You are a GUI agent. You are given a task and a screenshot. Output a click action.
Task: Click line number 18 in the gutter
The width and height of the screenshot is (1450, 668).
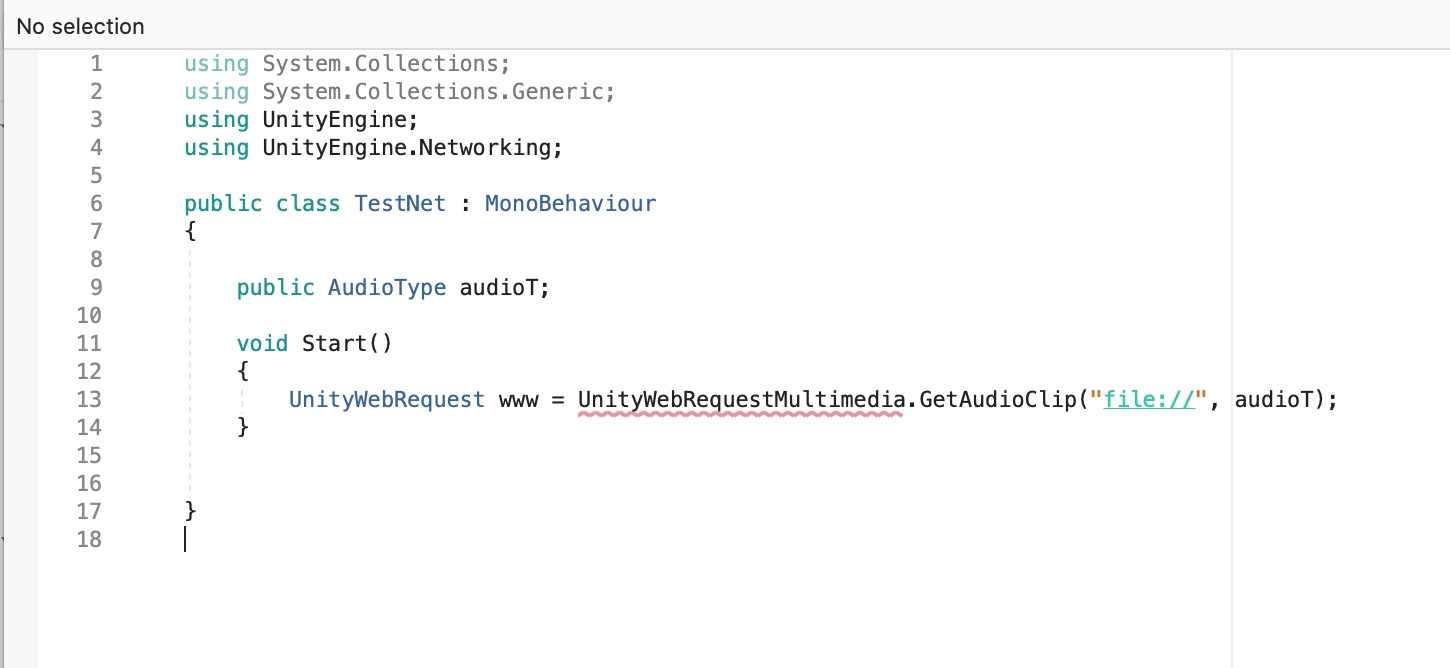pyautogui.click(x=89, y=540)
